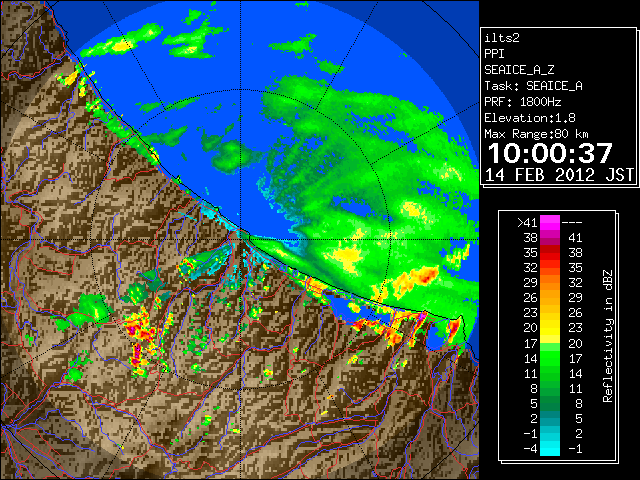
Task: Click the green legend swatch at 11
Action: 550,373
